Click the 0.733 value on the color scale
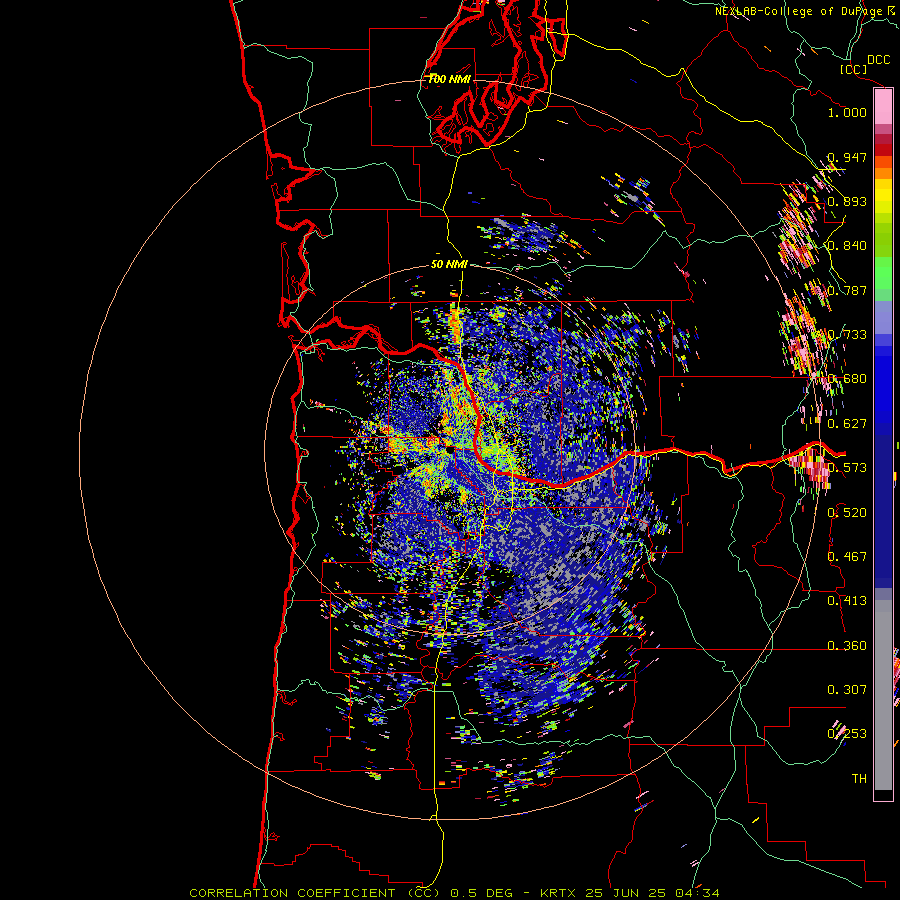This screenshot has height=900, width=900. tap(847, 335)
